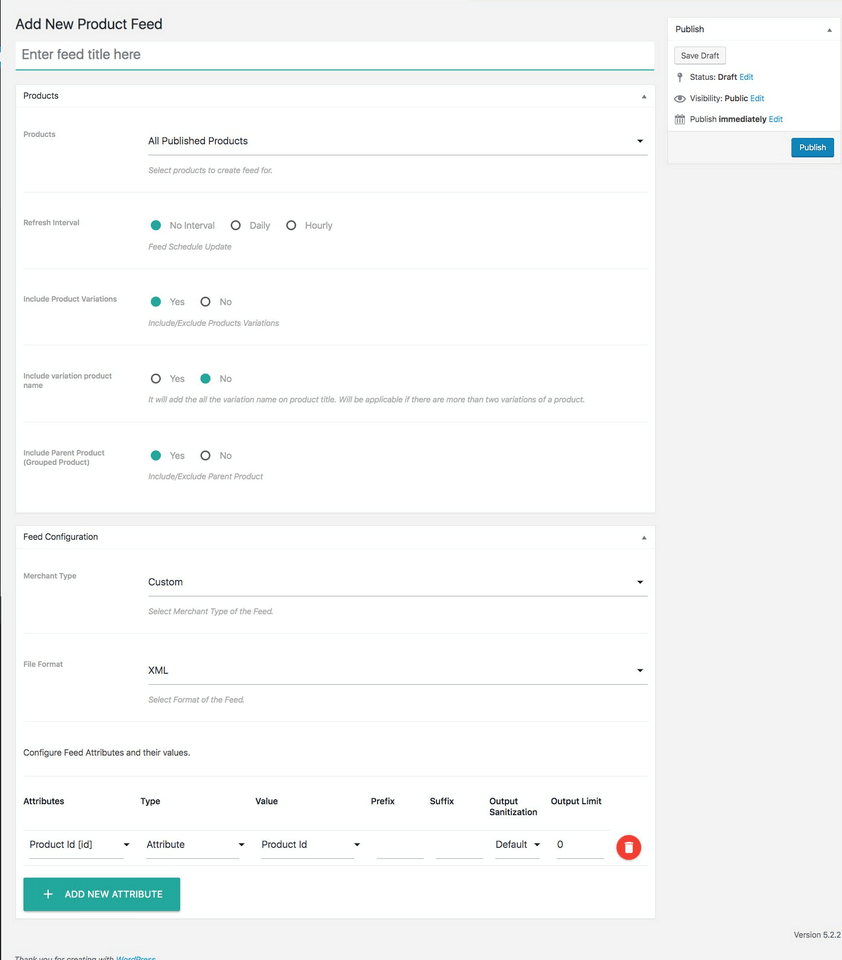Image resolution: width=842 pixels, height=960 pixels.
Task: Open the WordPress footer link
Action: pyautogui.click(x=135, y=958)
